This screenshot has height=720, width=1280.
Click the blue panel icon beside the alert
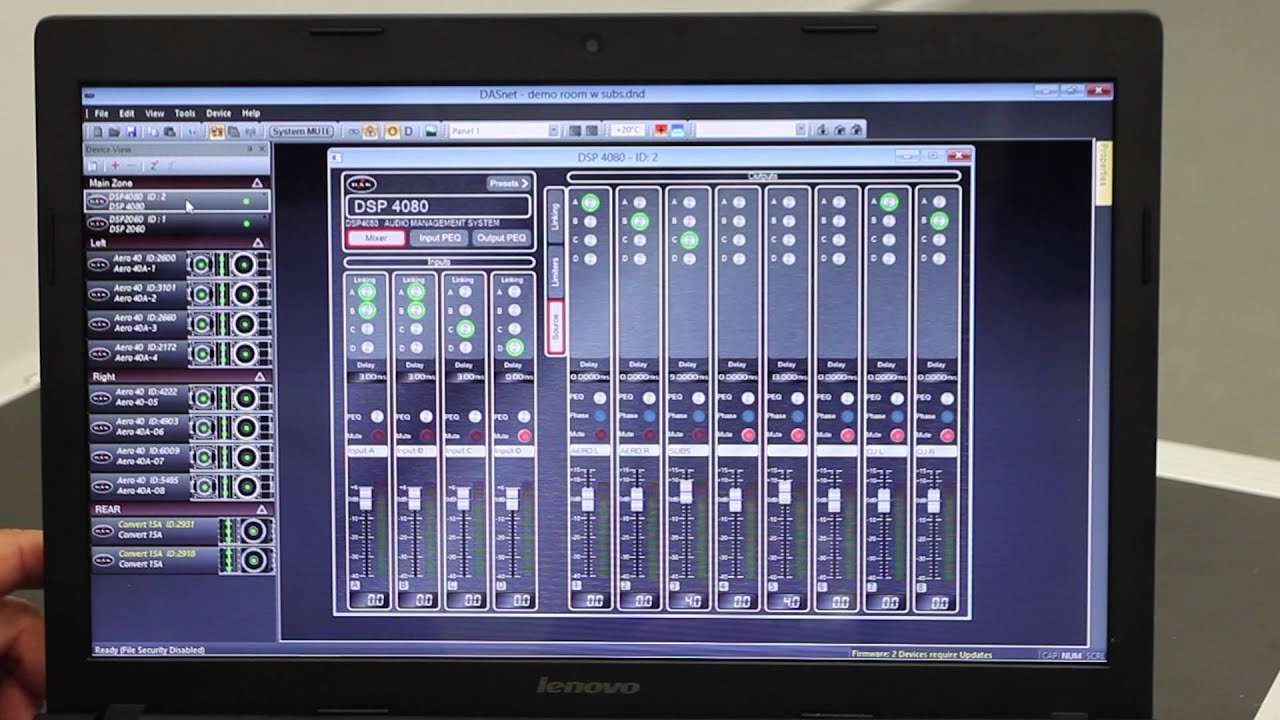pos(676,130)
